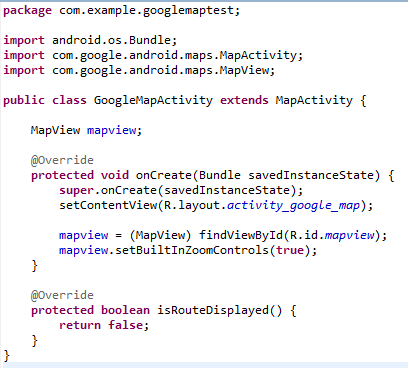Screen dimensions: 409x374
Task: Click the onCreate method name
Action: (x=164, y=175)
